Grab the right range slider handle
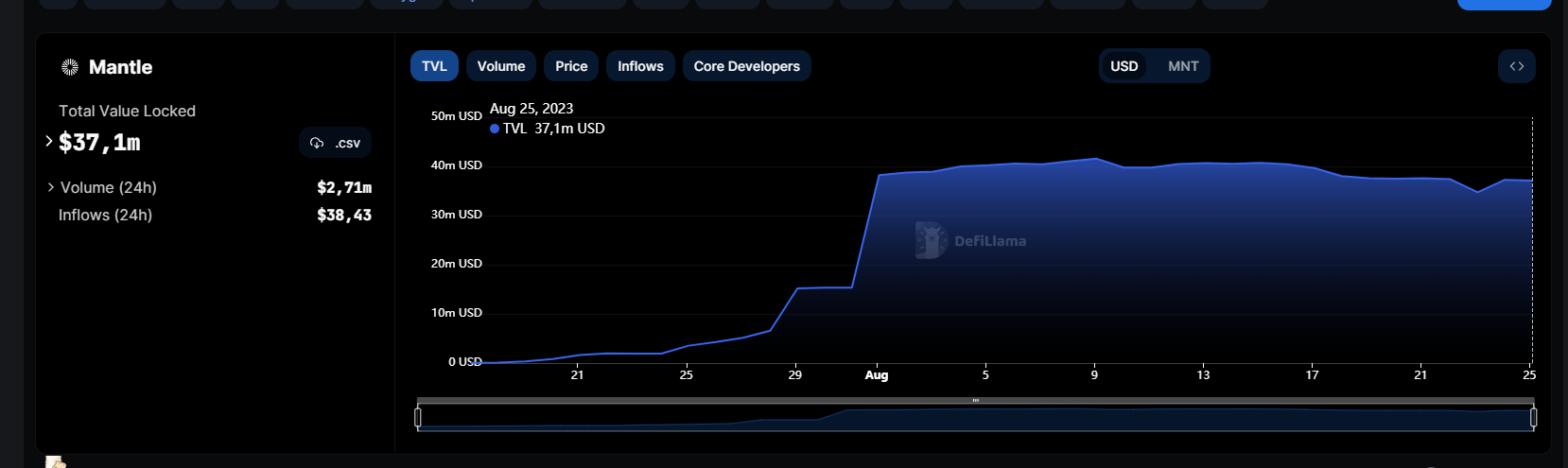 click(x=1533, y=417)
